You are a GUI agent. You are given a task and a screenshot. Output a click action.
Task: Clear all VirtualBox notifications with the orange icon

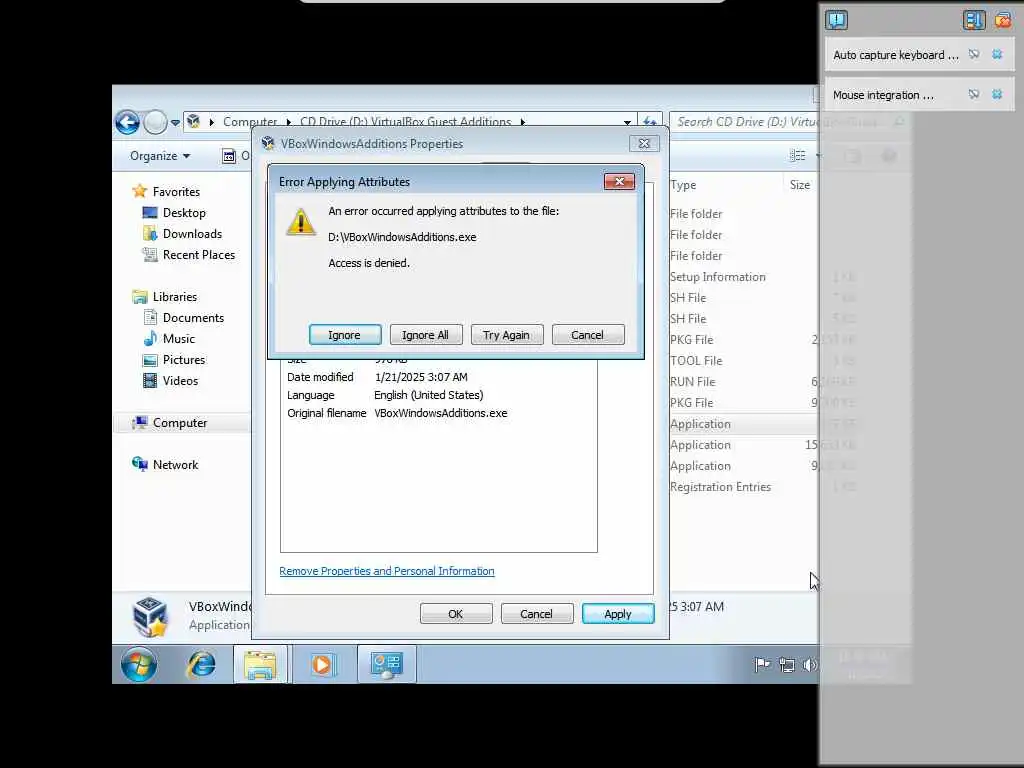tap(1003, 20)
